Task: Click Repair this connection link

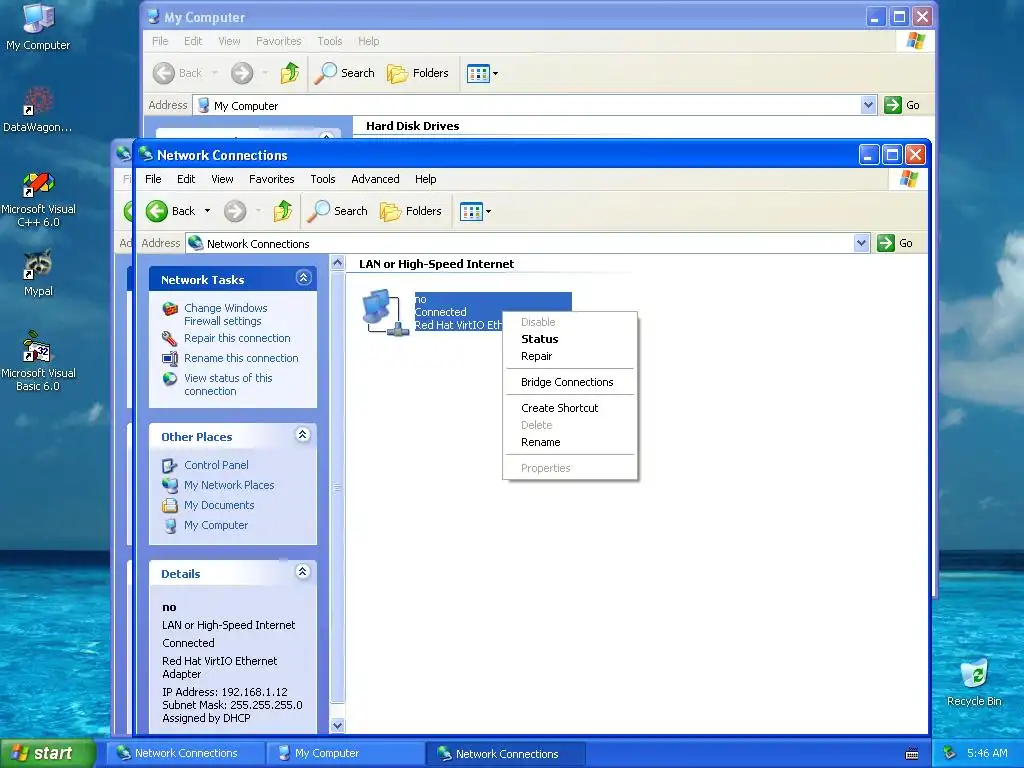Action: [x=237, y=338]
